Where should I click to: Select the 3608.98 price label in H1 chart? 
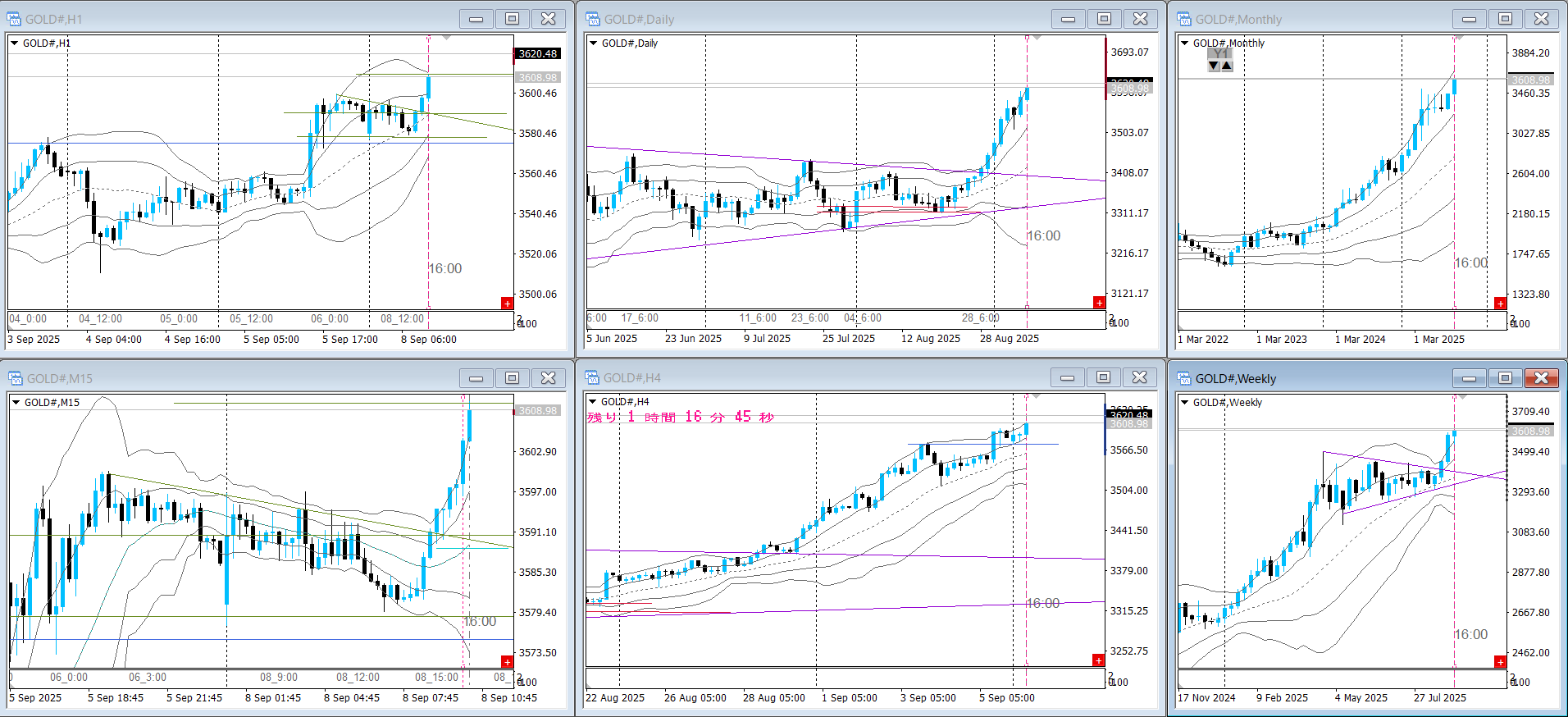tap(537, 77)
